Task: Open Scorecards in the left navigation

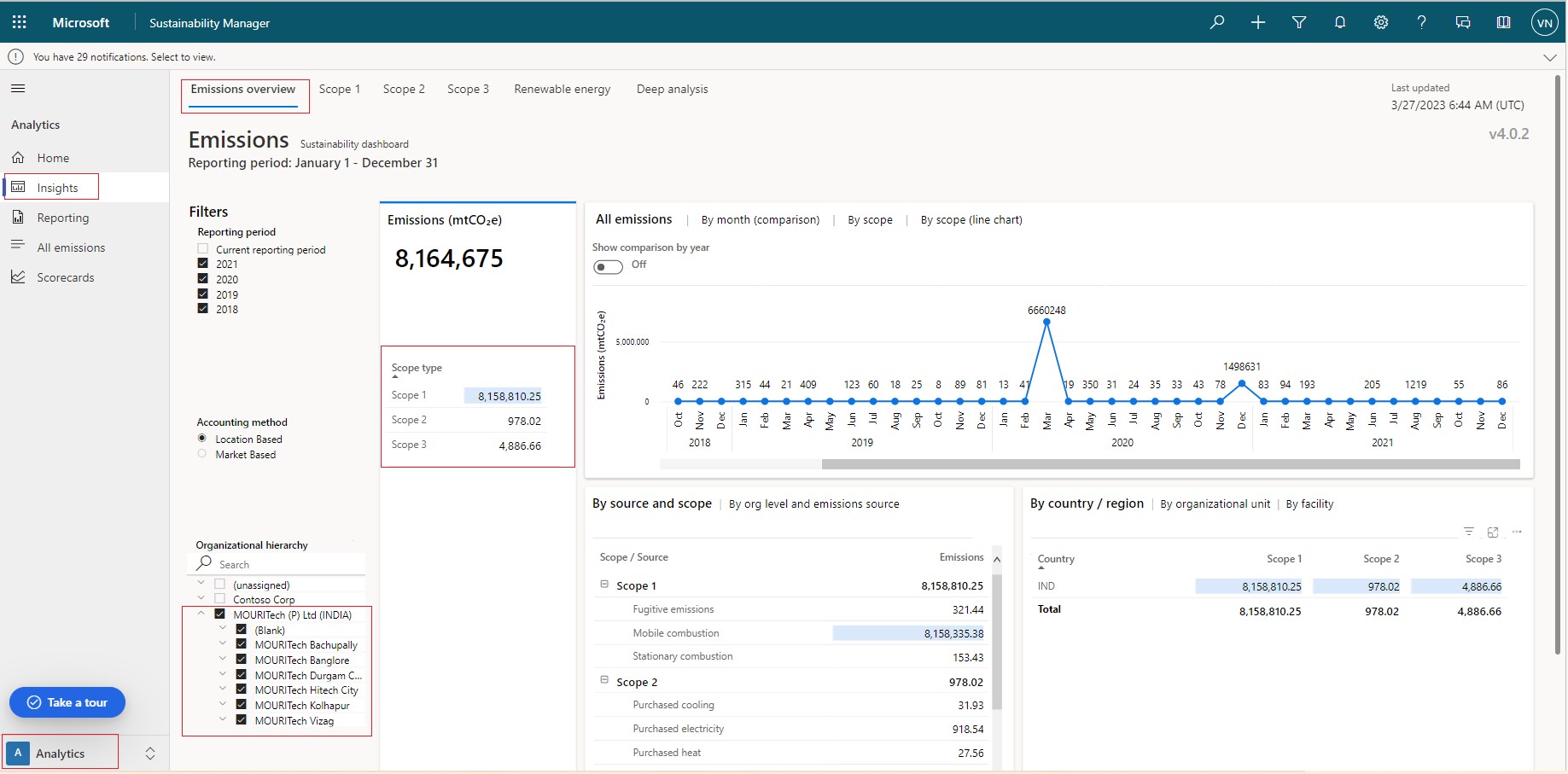Action: click(x=65, y=277)
